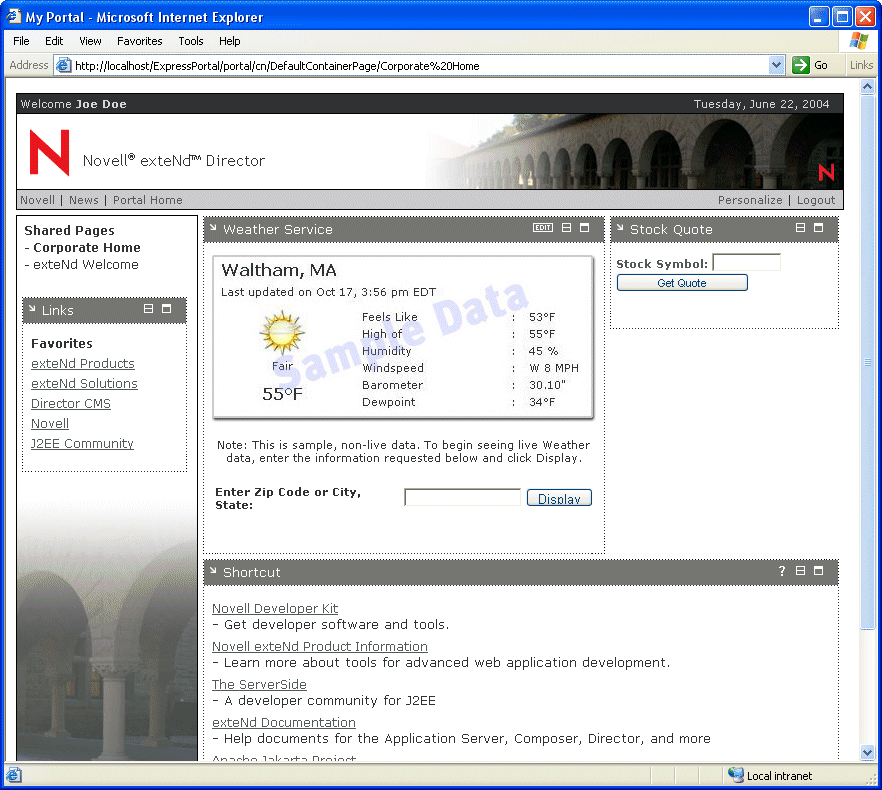Open exteNd Documentation link

point(284,722)
